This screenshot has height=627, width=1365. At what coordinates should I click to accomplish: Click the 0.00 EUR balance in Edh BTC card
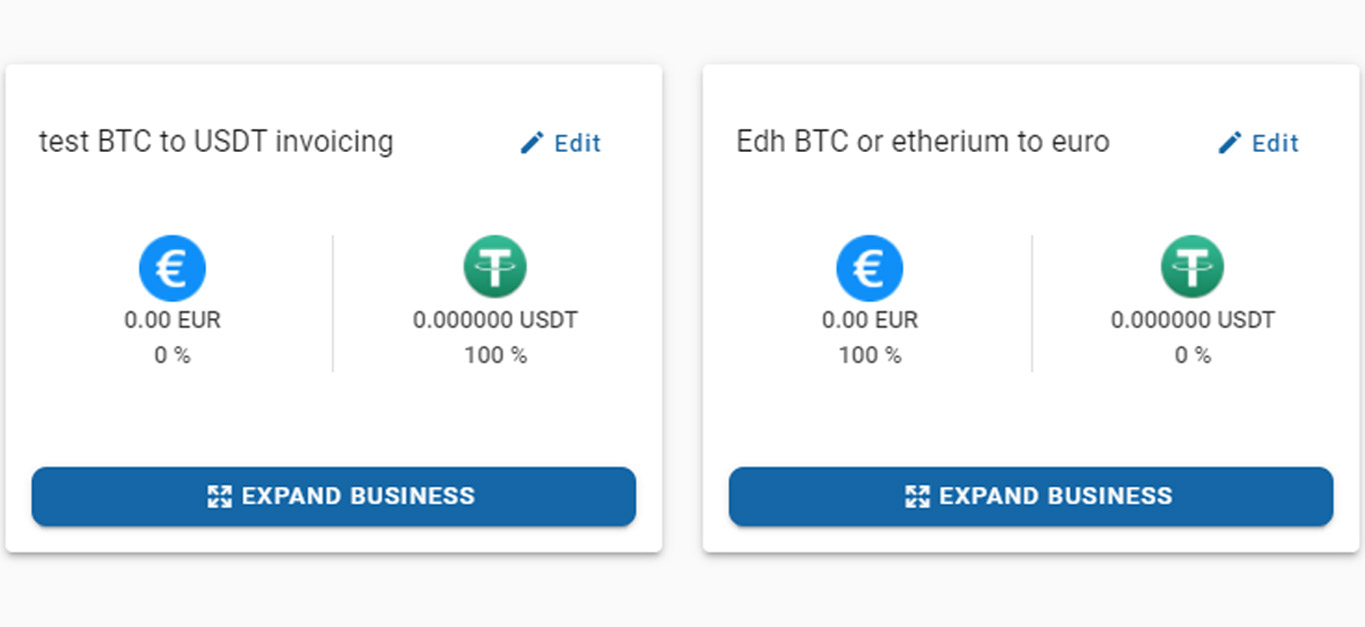coord(869,320)
